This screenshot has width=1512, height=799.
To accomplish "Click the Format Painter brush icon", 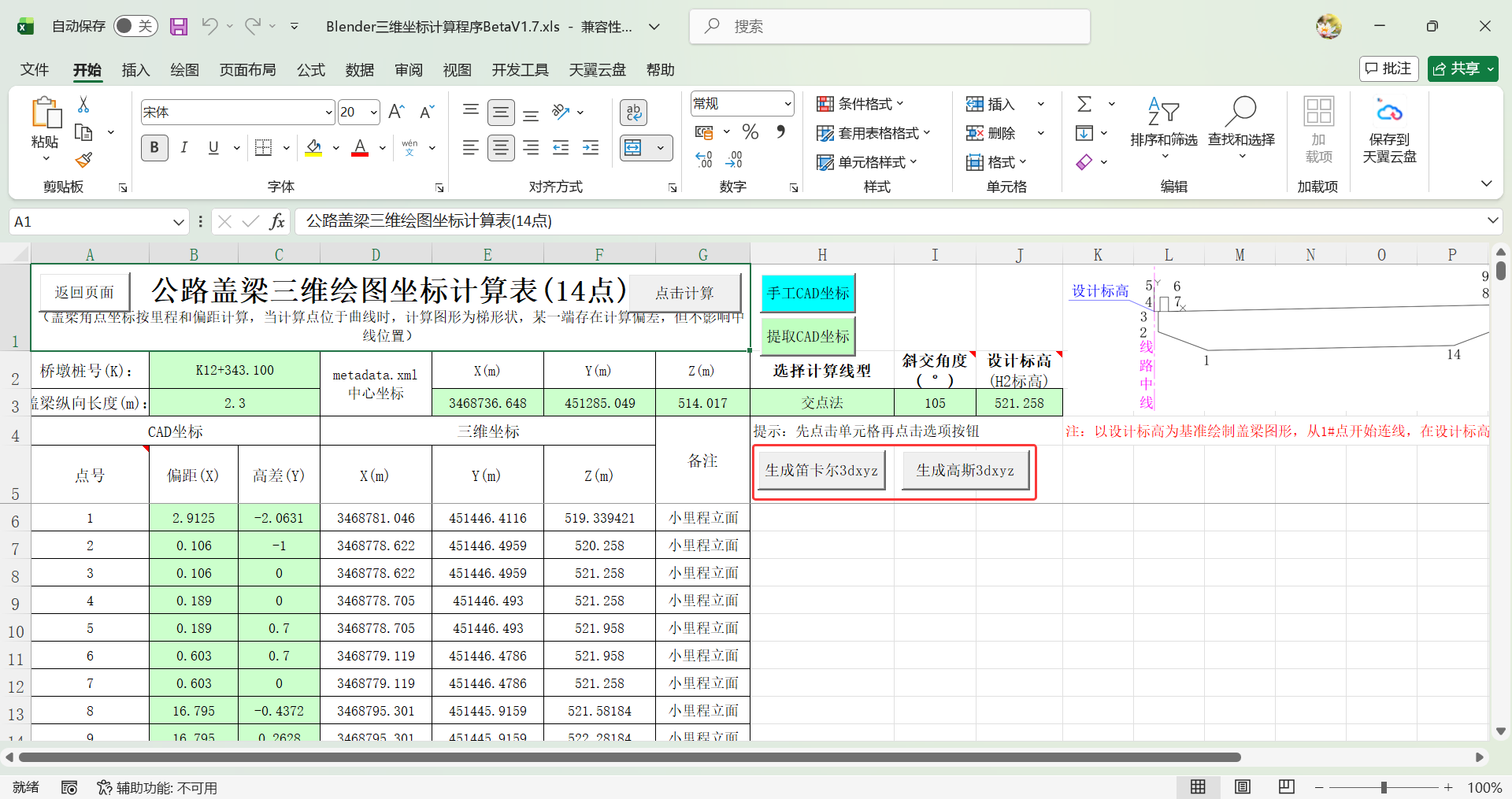I will (83, 161).
